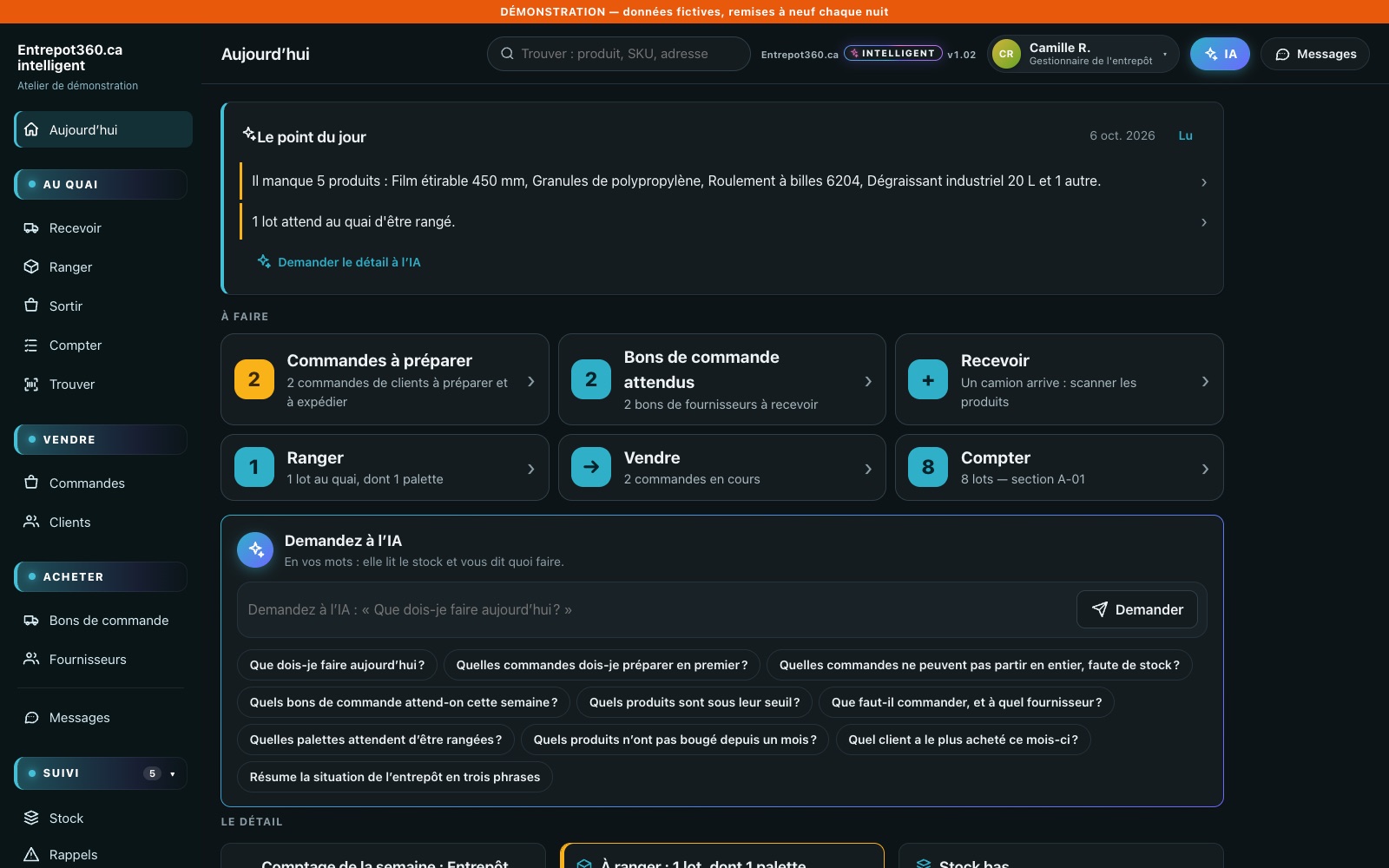1389x868 pixels.
Task: Open Bons de commande truck icon
Action: pyautogui.click(x=31, y=621)
